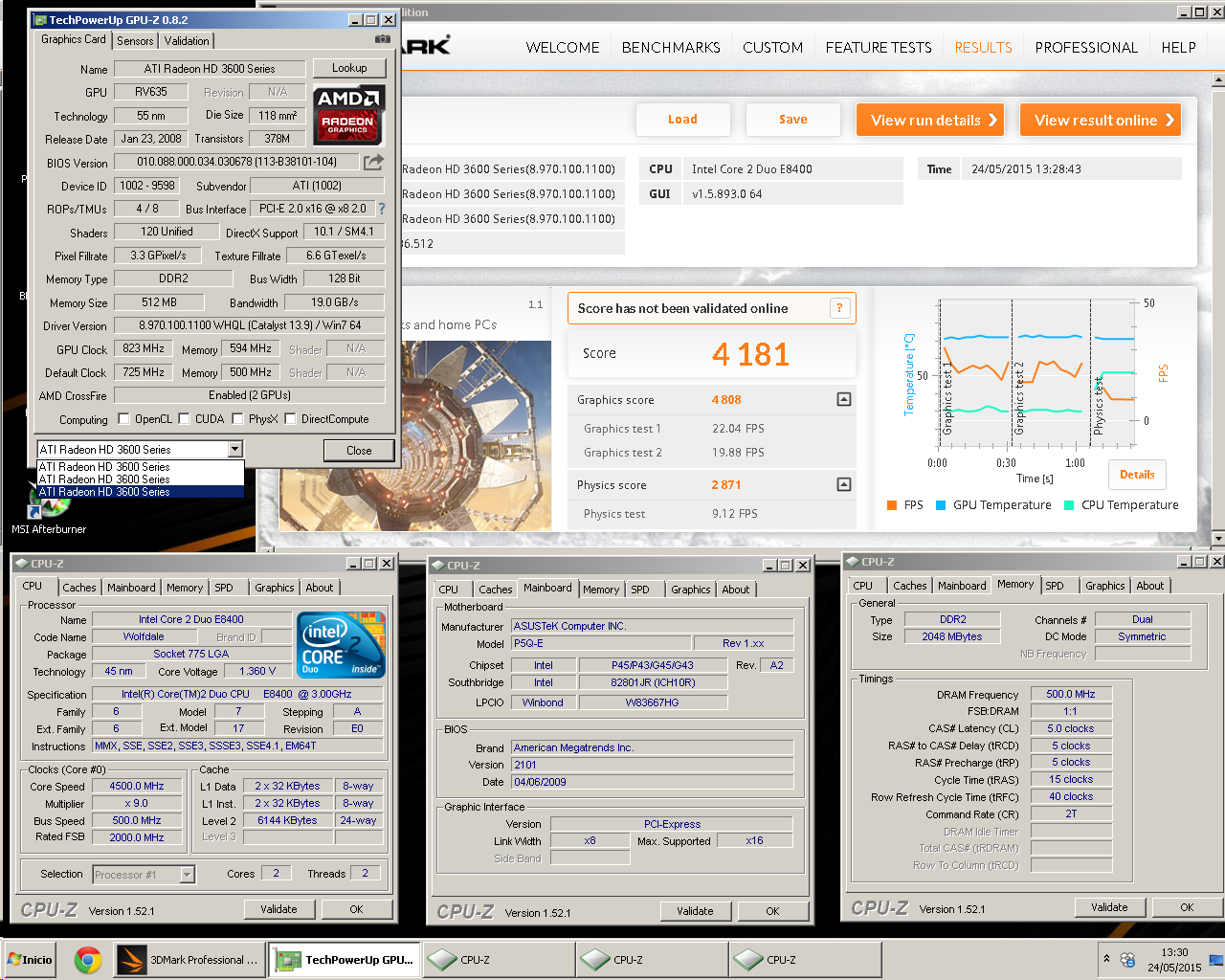Click the GPU-Z screenshot camera icon

point(383,39)
